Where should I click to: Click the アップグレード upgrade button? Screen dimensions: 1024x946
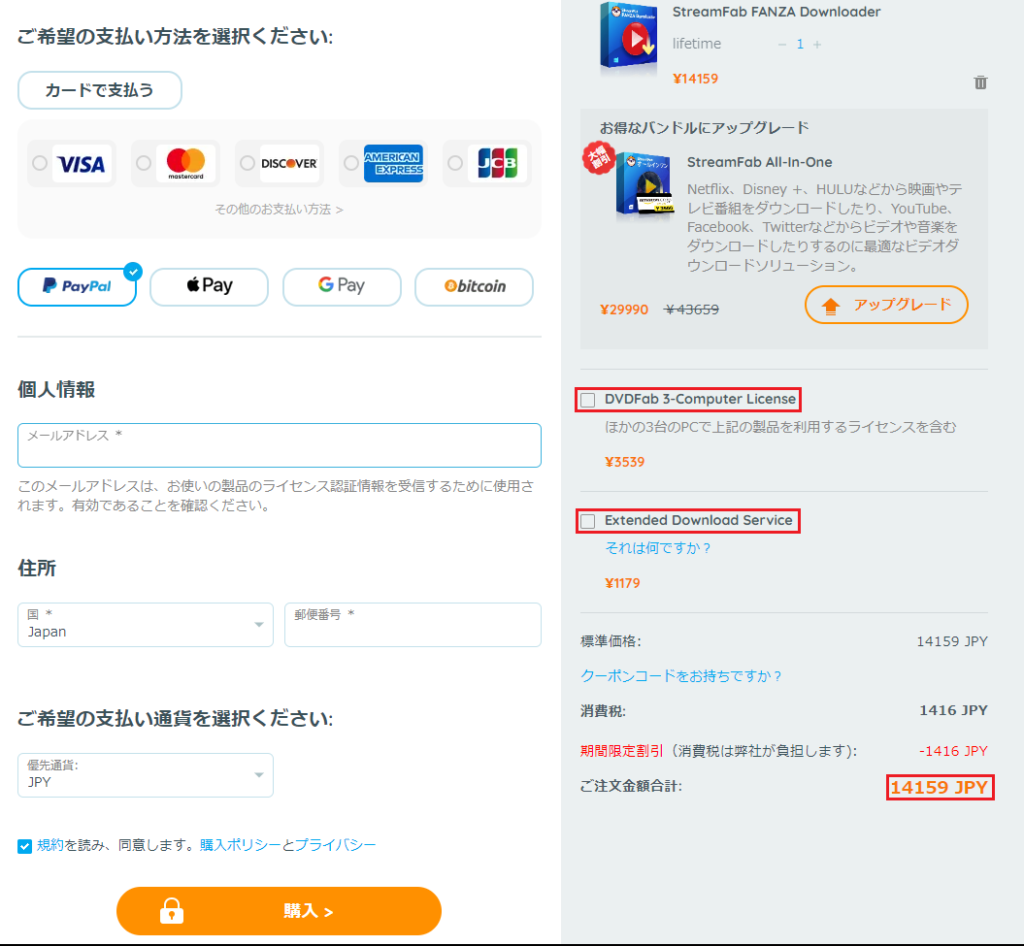coord(886,305)
